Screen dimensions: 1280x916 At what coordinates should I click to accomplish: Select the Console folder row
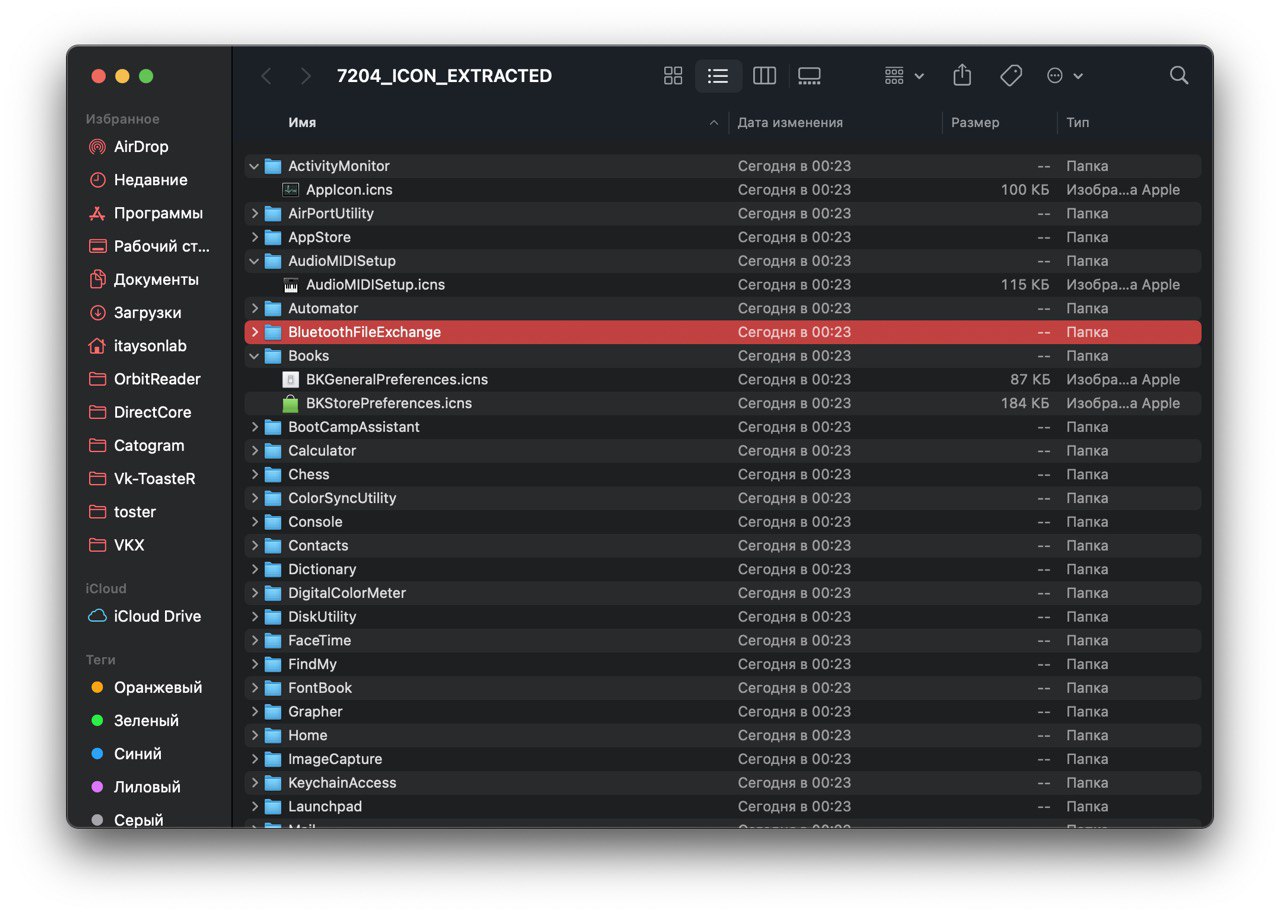pyautogui.click(x=723, y=522)
